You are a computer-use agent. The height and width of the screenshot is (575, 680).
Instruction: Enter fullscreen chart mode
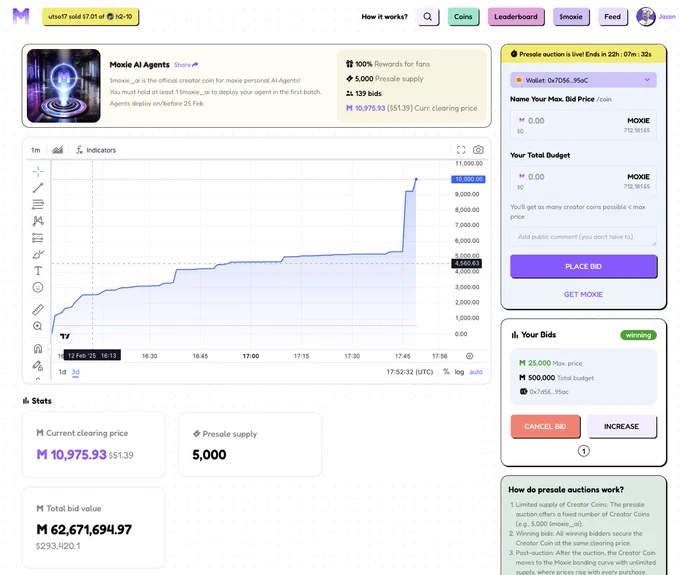coord(461,150)
